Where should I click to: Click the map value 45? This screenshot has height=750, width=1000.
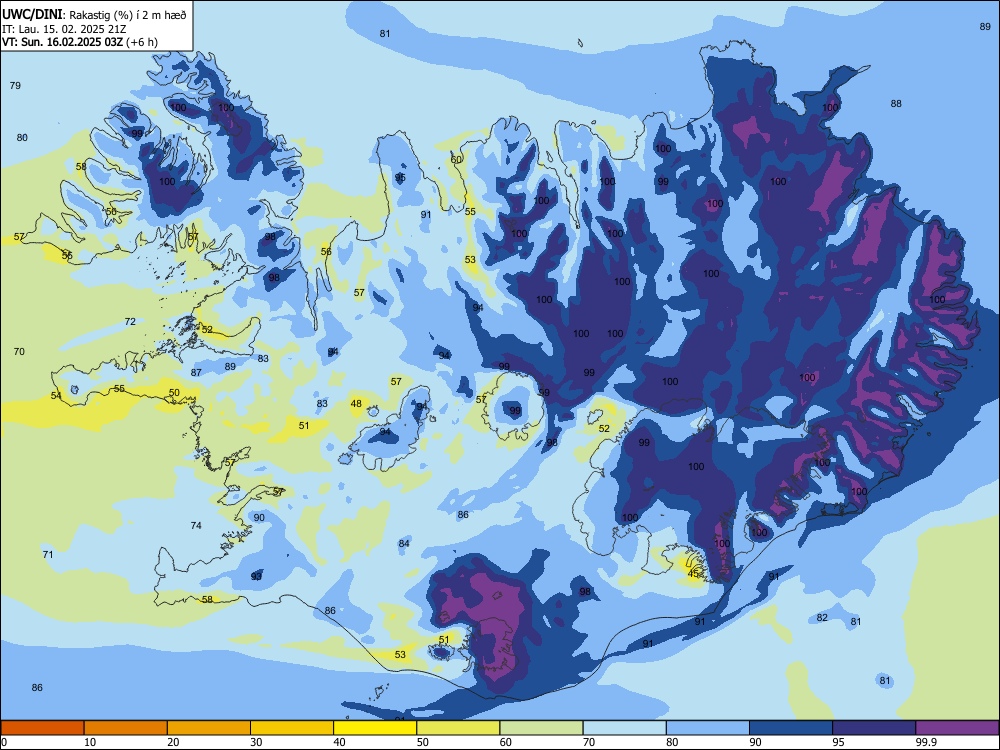pyautogui.click(x=693, y=574)
